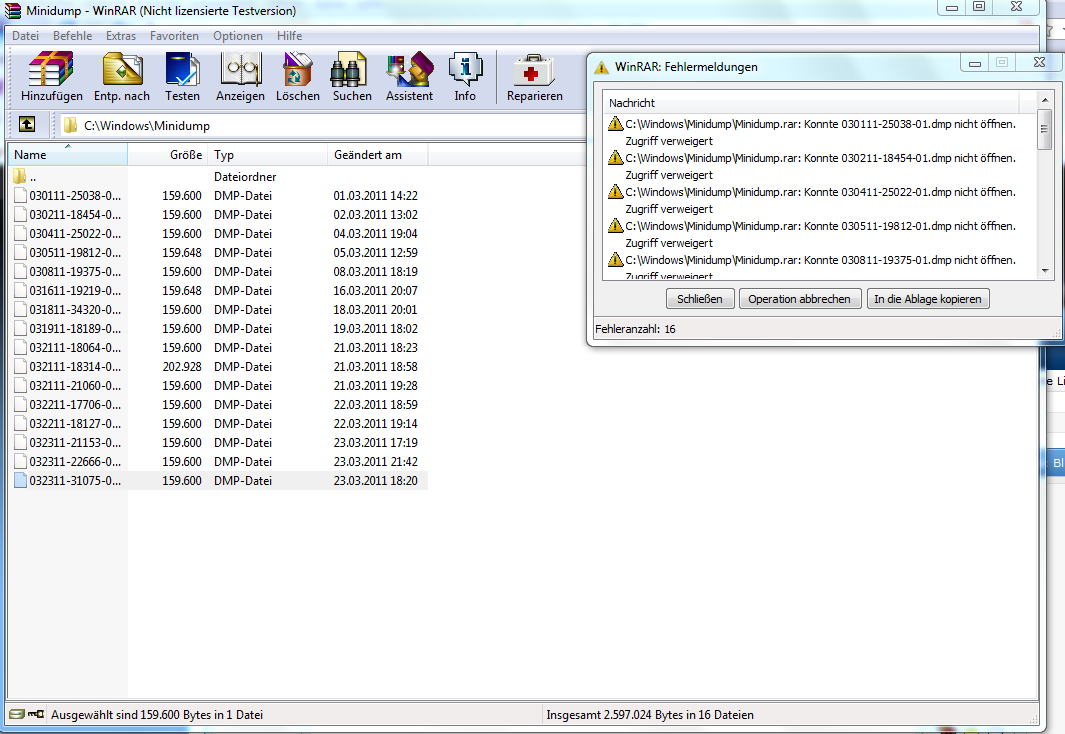Image resolution: width=1065 pixels, height=734 pixels.
Task: Click the Löschen delete icon
Action: click(x=297, y=69)
